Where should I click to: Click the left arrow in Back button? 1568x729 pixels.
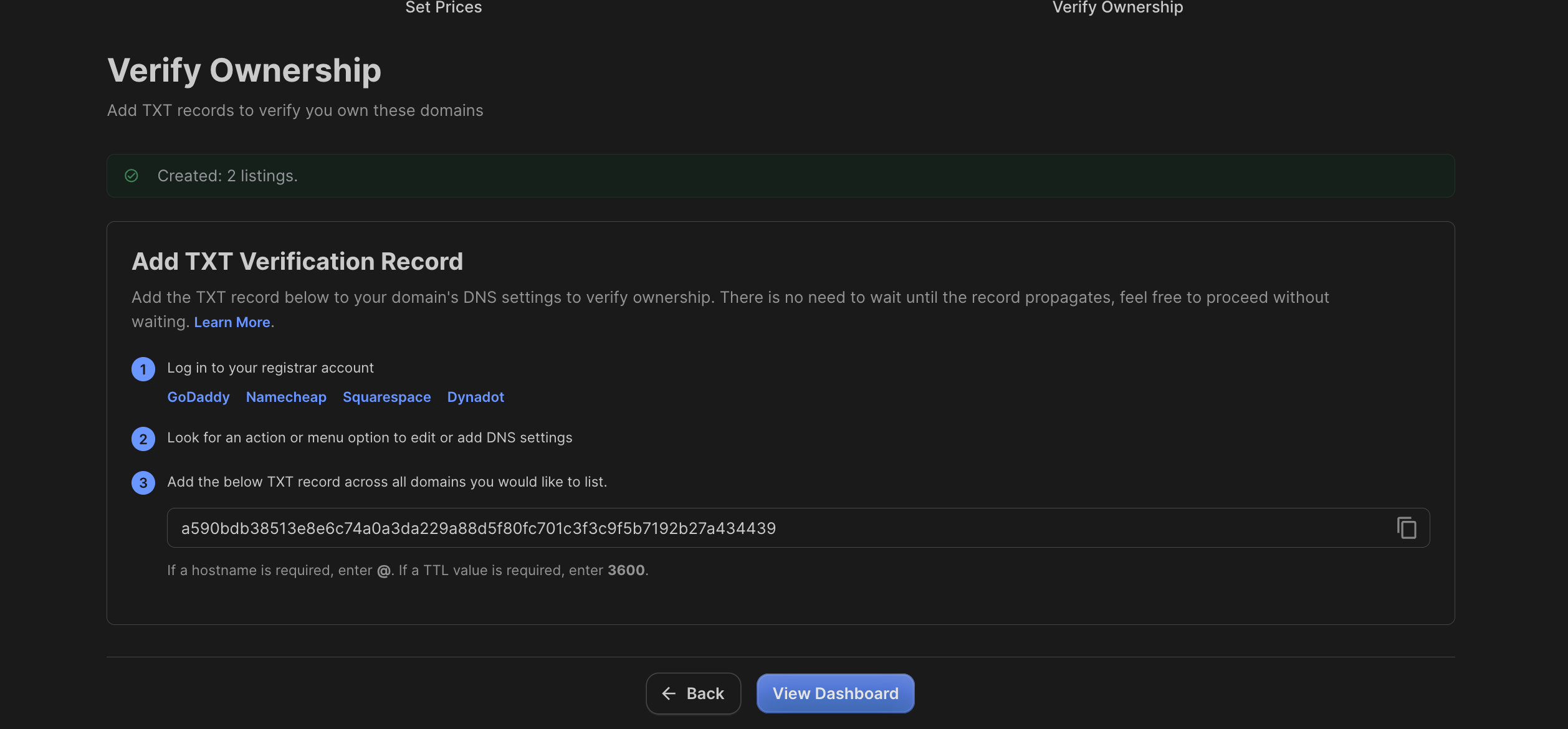coord(669,693)
